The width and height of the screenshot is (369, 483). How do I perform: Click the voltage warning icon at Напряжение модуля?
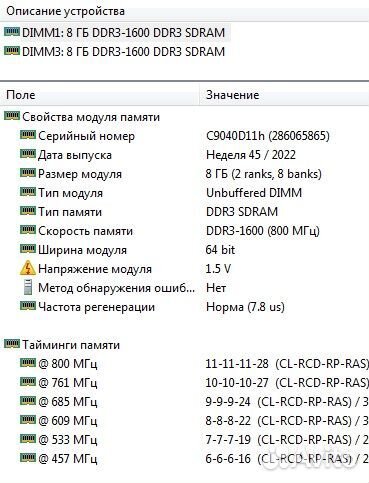click(x=28, y=268)
